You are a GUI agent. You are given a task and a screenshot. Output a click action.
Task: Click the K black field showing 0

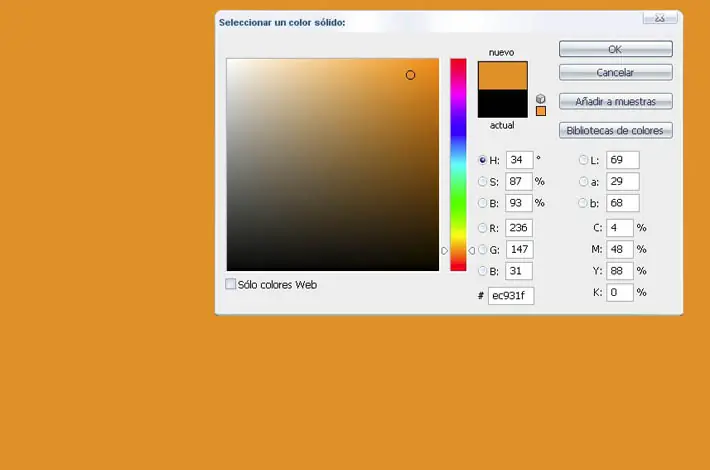[619, 293]
